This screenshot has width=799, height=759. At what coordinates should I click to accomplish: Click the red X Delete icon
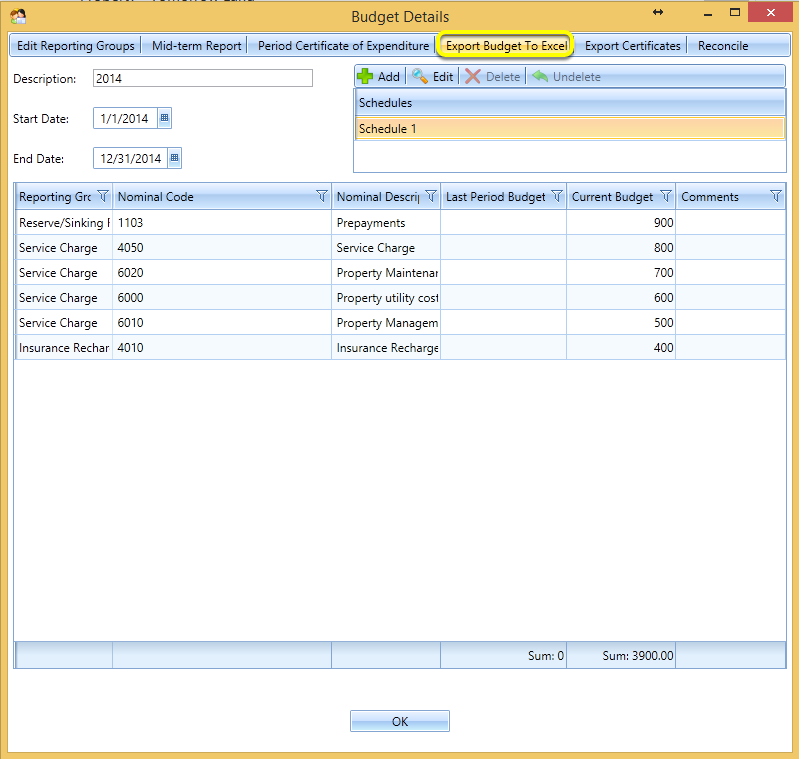(x=473, y=76)
